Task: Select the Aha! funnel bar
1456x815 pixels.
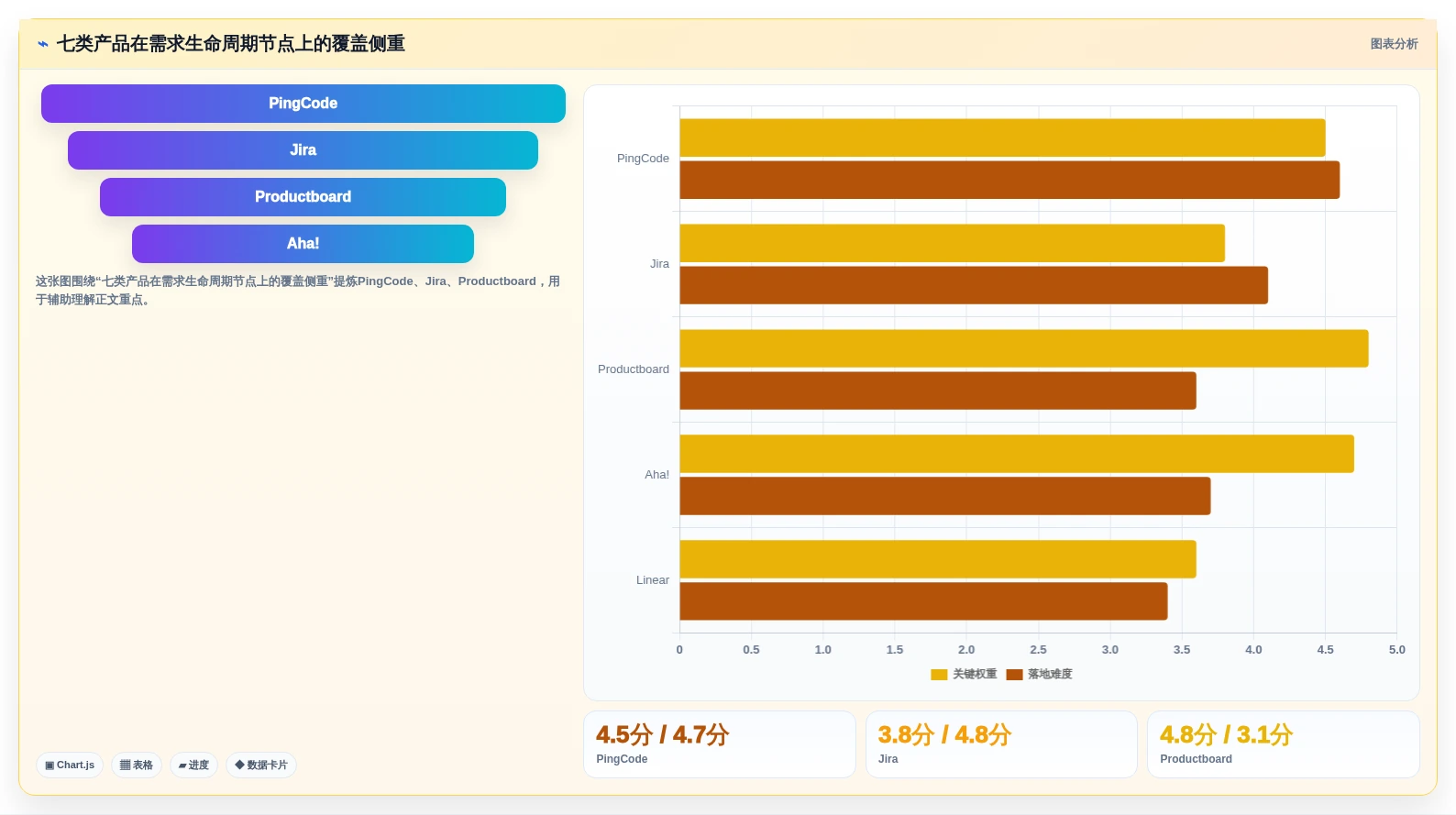Action: pyautogui.click(x=303, y=244)
